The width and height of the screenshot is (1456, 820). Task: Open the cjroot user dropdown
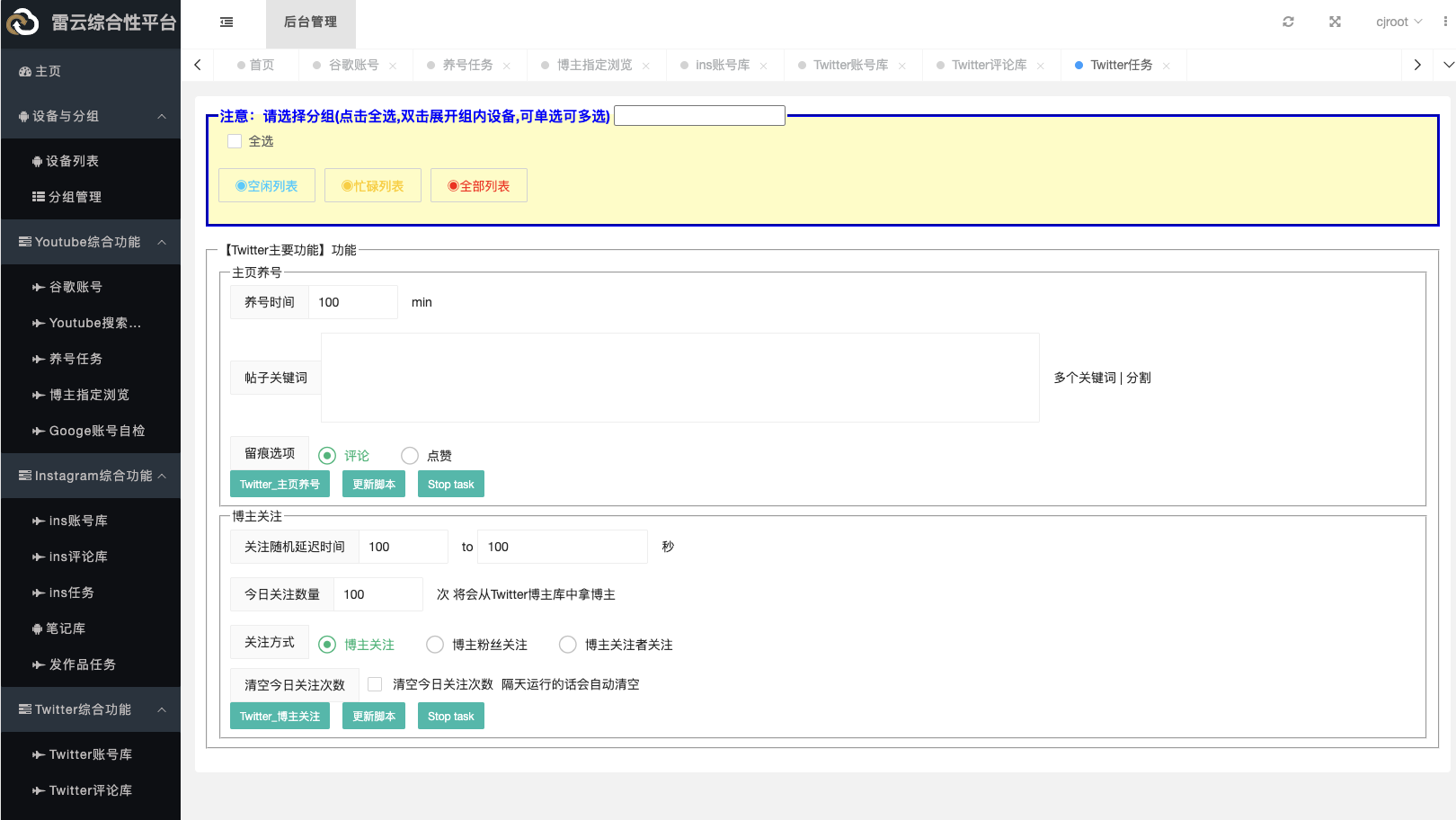click(1398, 22)
